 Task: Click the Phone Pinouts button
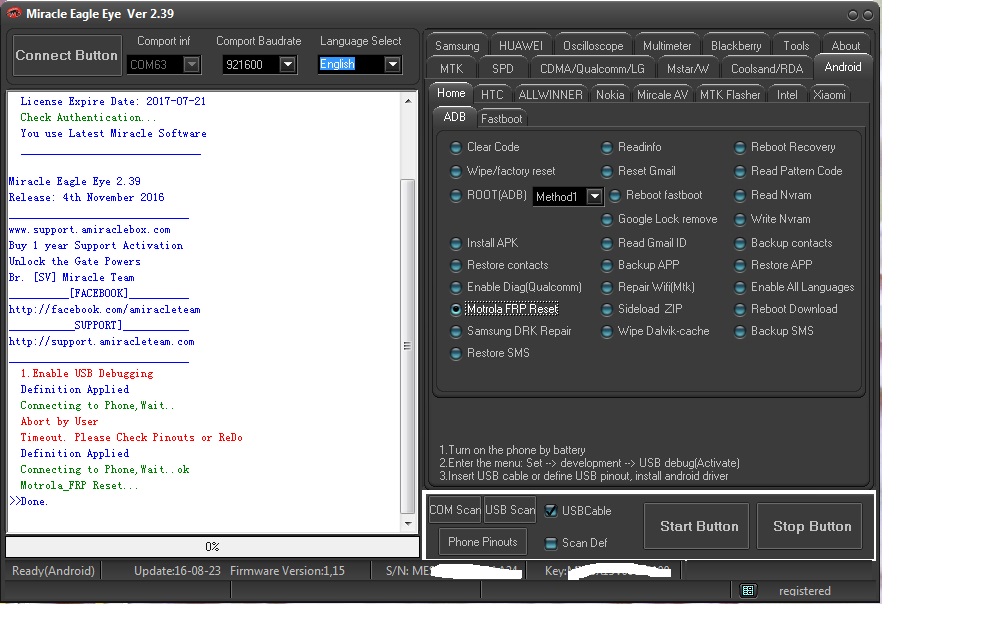tap(483, 542)
